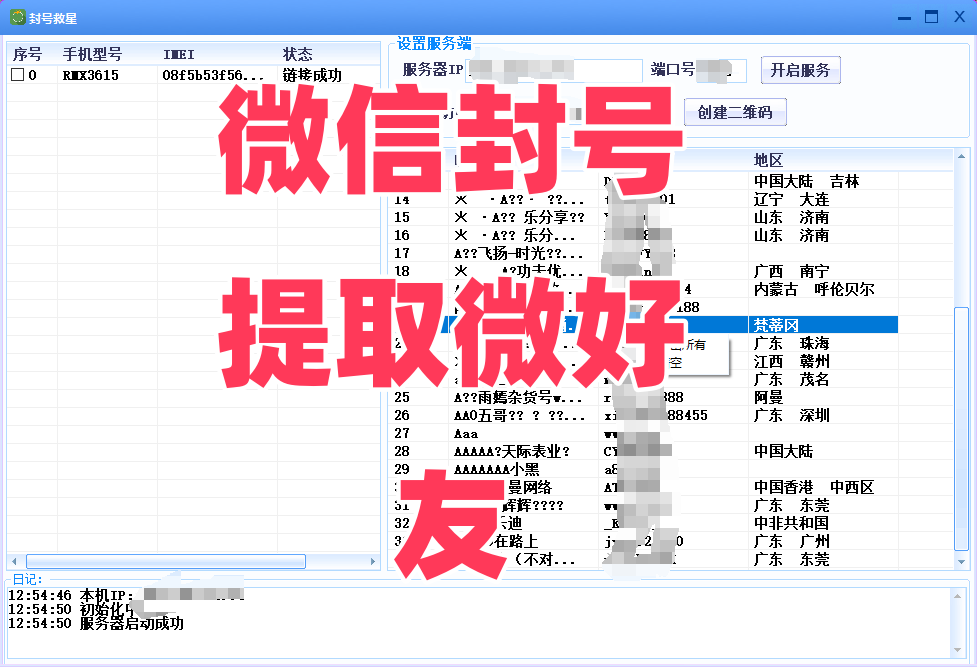977x667 pixels.
Task: Click the 地区 column header in friends list
Action: click(x=768, y=160)
